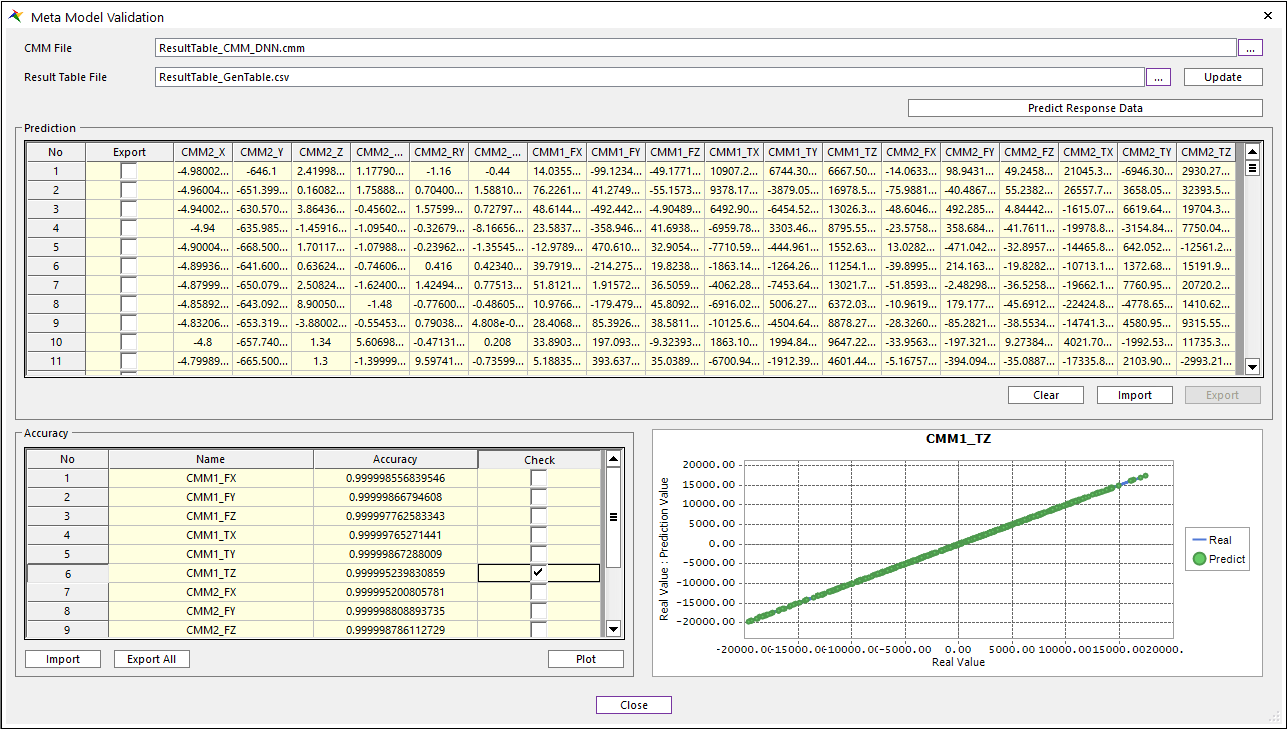The height and width of the screenshot is (729, 1287).
Task: Click the Check column header
Action: point(539,460)
